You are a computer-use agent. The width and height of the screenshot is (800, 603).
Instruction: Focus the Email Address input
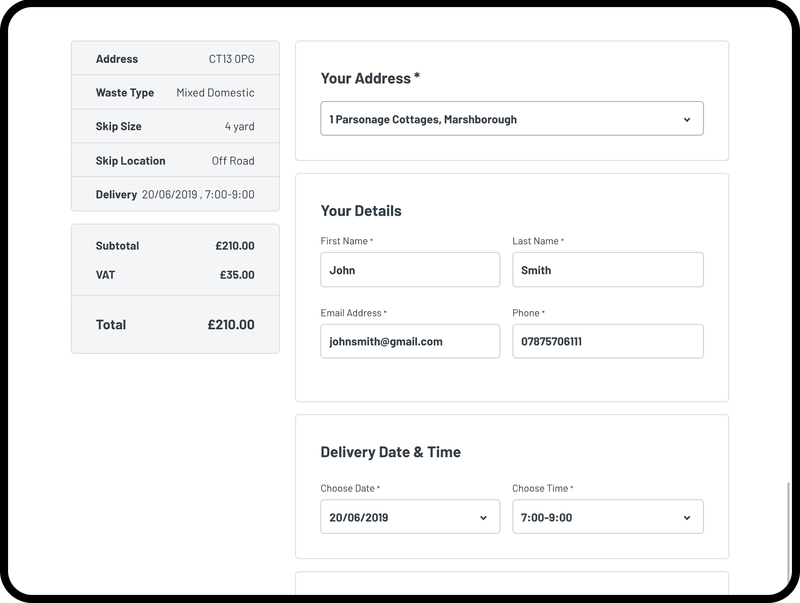coord(410,341)
